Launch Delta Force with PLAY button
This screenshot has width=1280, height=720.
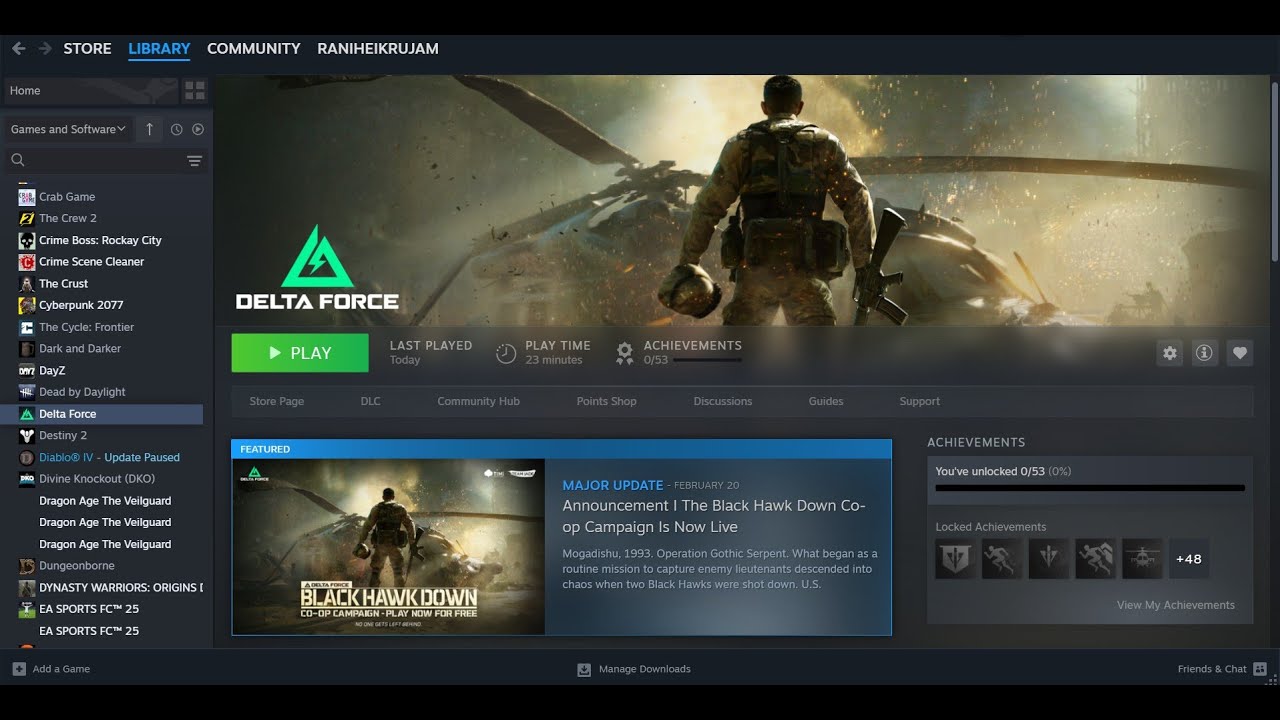point(300,353)
